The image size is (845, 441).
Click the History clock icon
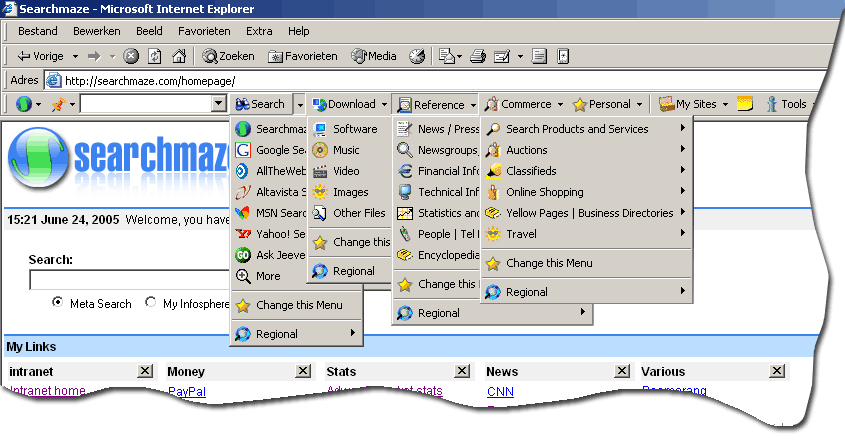[x=417, y=56]
